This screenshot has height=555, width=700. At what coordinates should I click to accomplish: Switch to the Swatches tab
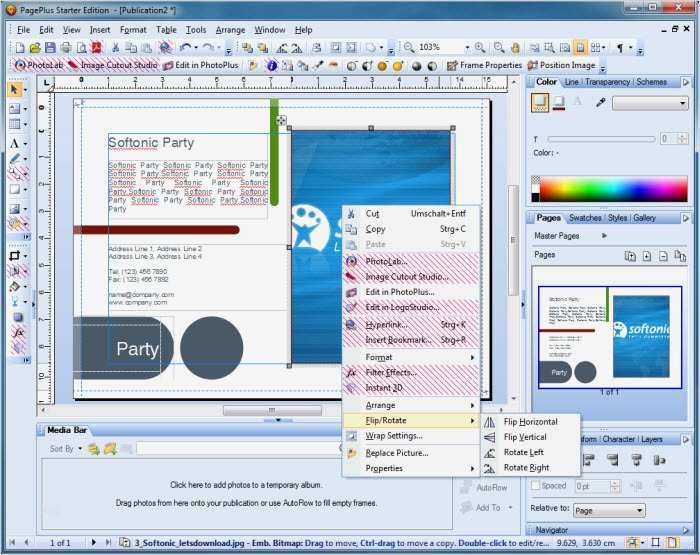coord(585,218)
